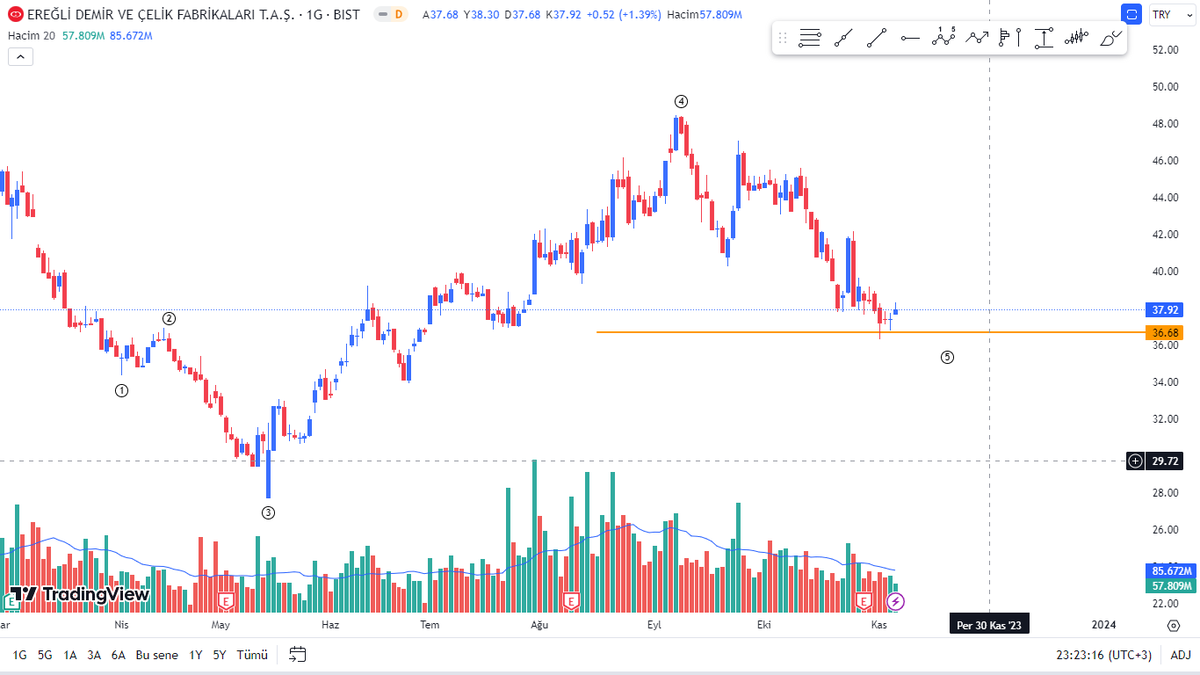The width and height of the screenshot is (1200, 675).
Task: Click the purple lightning event marker
Action: tap(896, 601)
